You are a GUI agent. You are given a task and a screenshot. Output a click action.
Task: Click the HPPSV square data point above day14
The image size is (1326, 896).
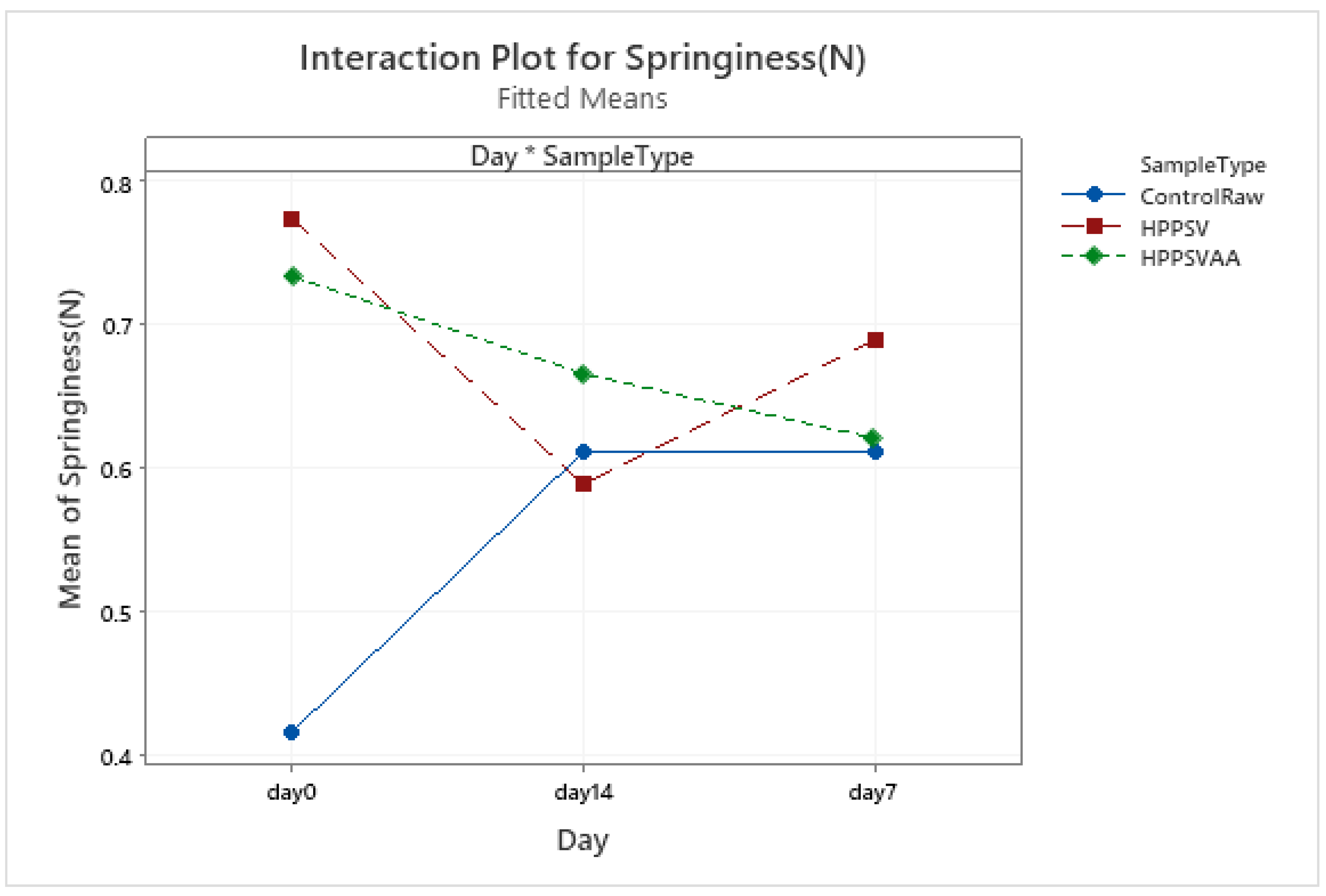point(583,484)
